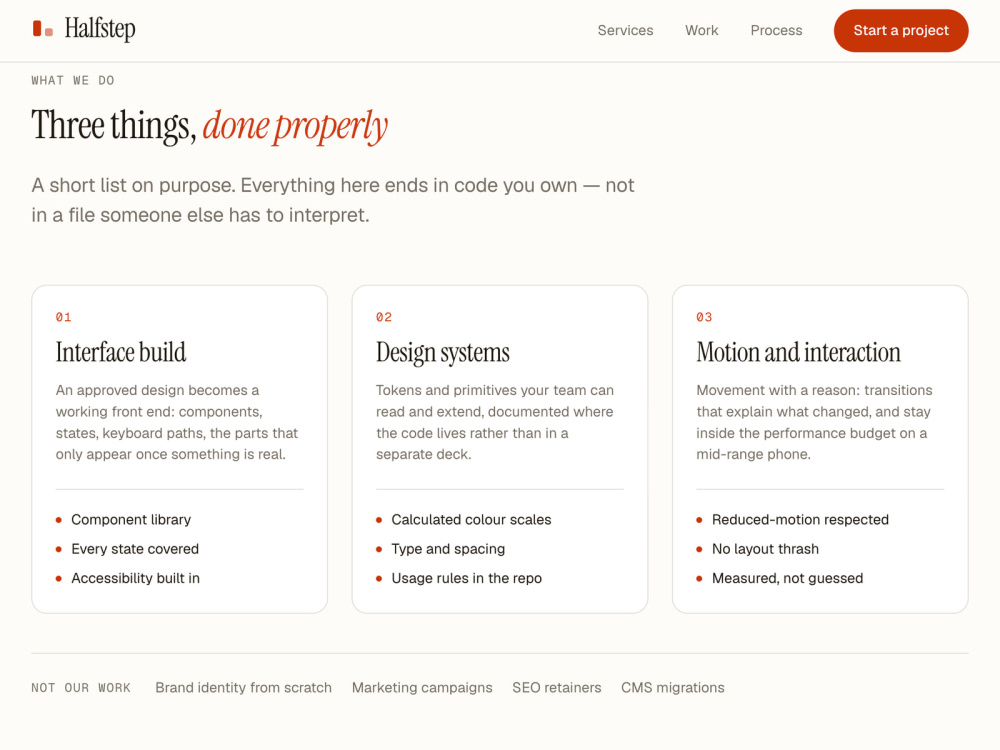Click the '01' number on Interface build card

click(x=63, y=317)
